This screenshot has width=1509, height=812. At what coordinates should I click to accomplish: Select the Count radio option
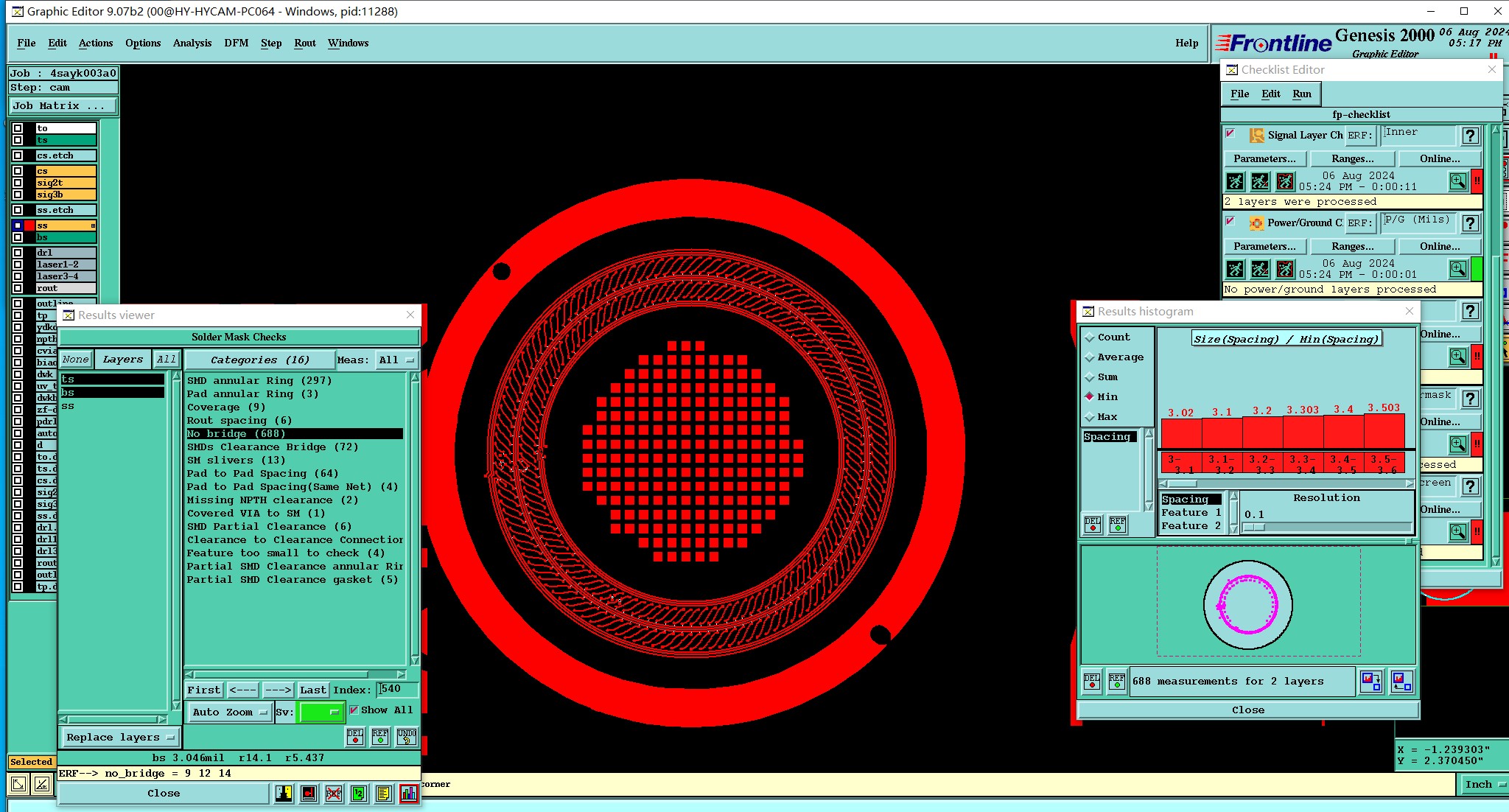tap(1089, 337)
